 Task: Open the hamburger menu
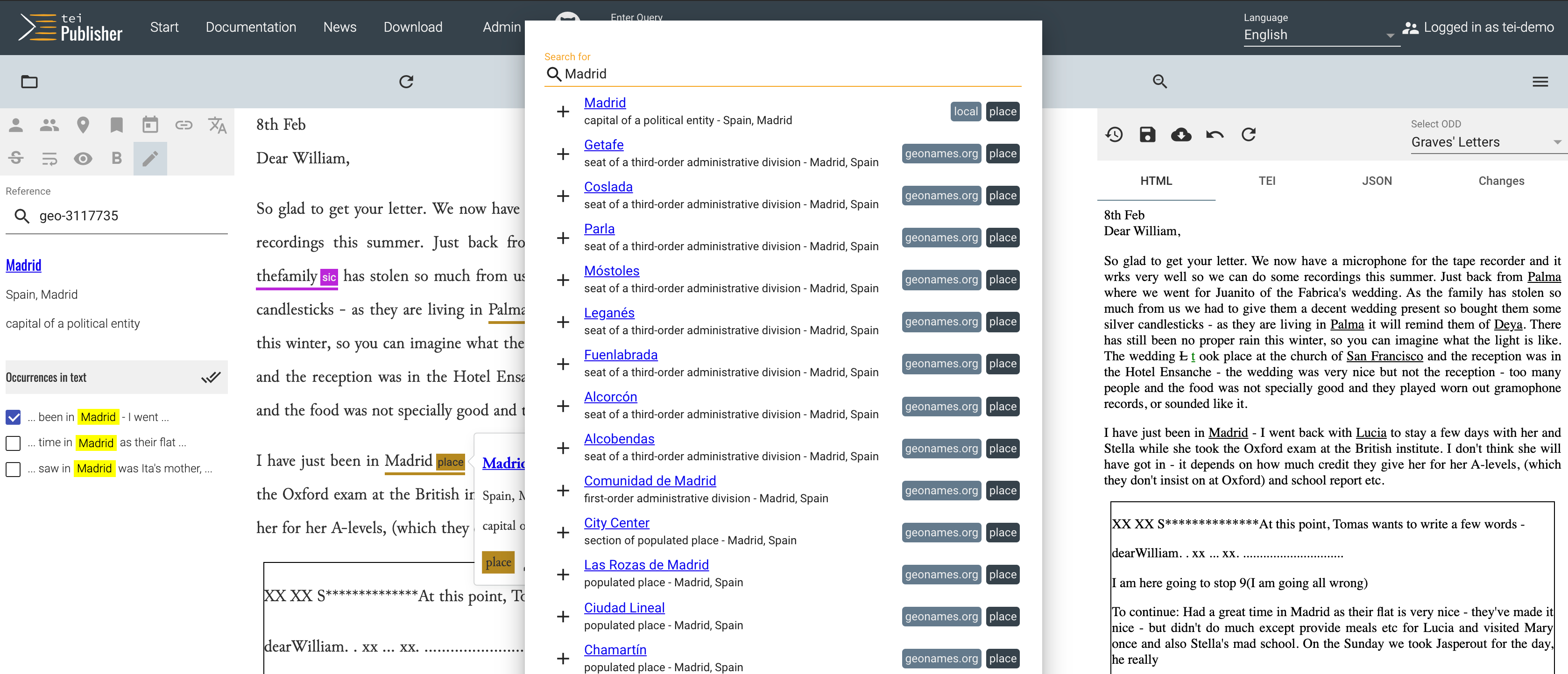point(1540,82)
